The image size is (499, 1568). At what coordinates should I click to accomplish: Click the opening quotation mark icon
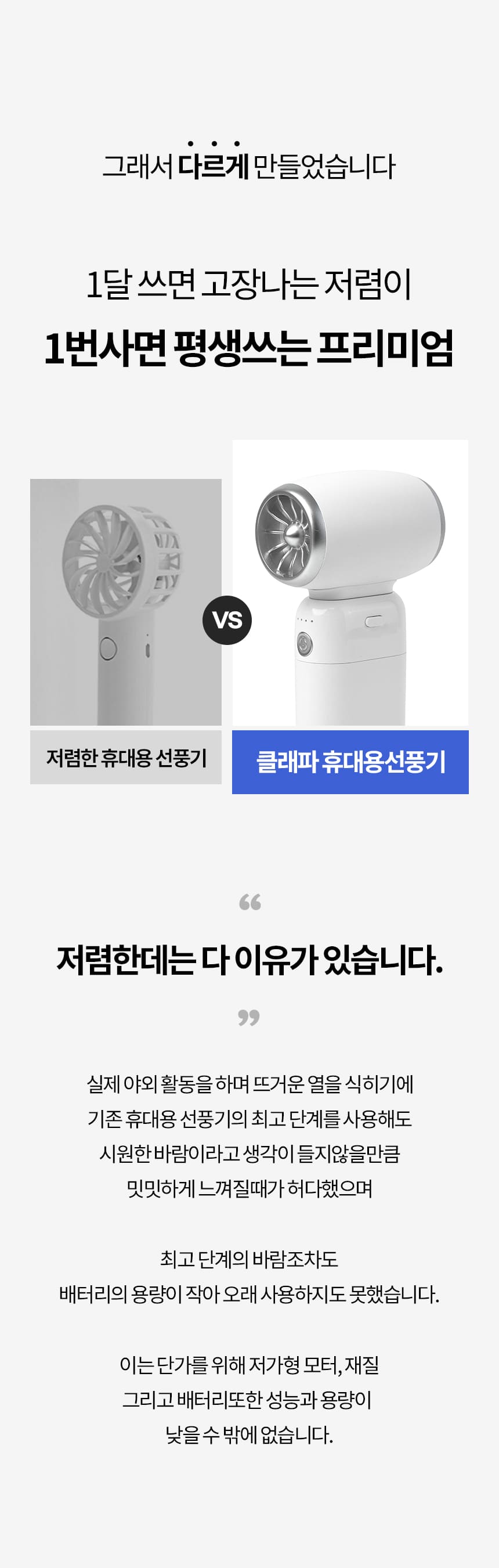[x=249, y=902]
